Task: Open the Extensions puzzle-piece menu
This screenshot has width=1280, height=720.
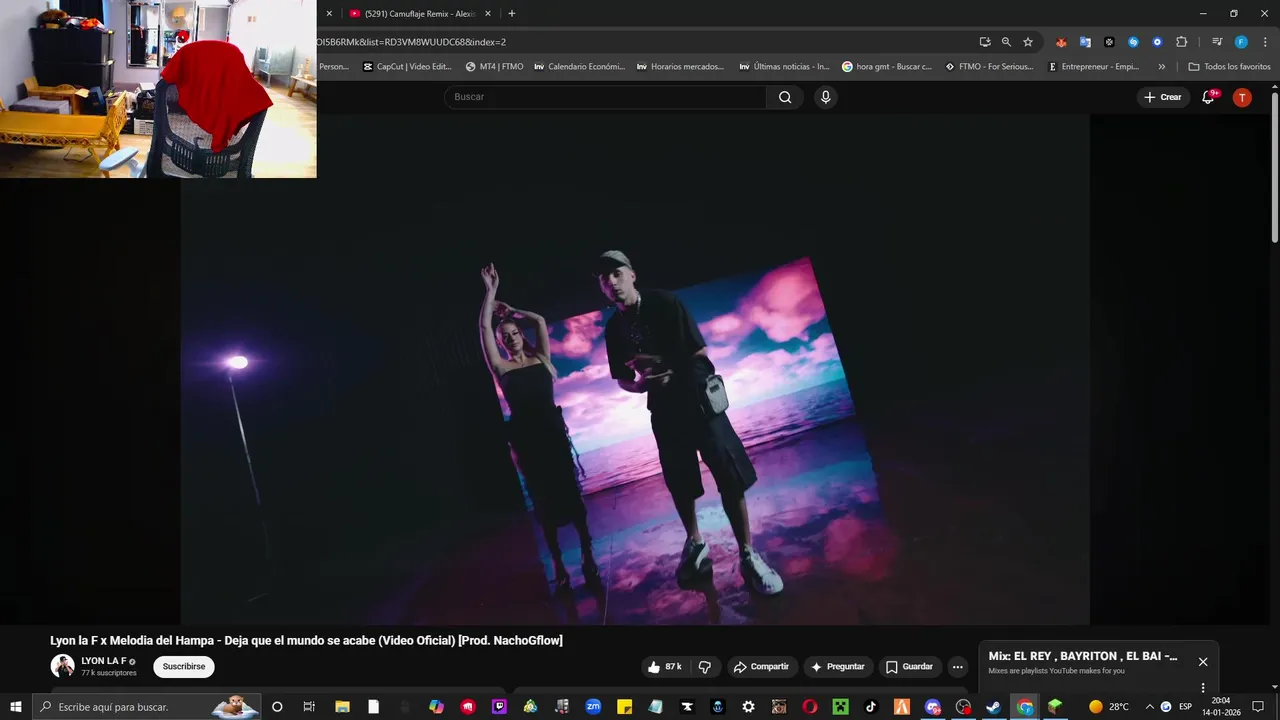Action: pos(1181,42)
